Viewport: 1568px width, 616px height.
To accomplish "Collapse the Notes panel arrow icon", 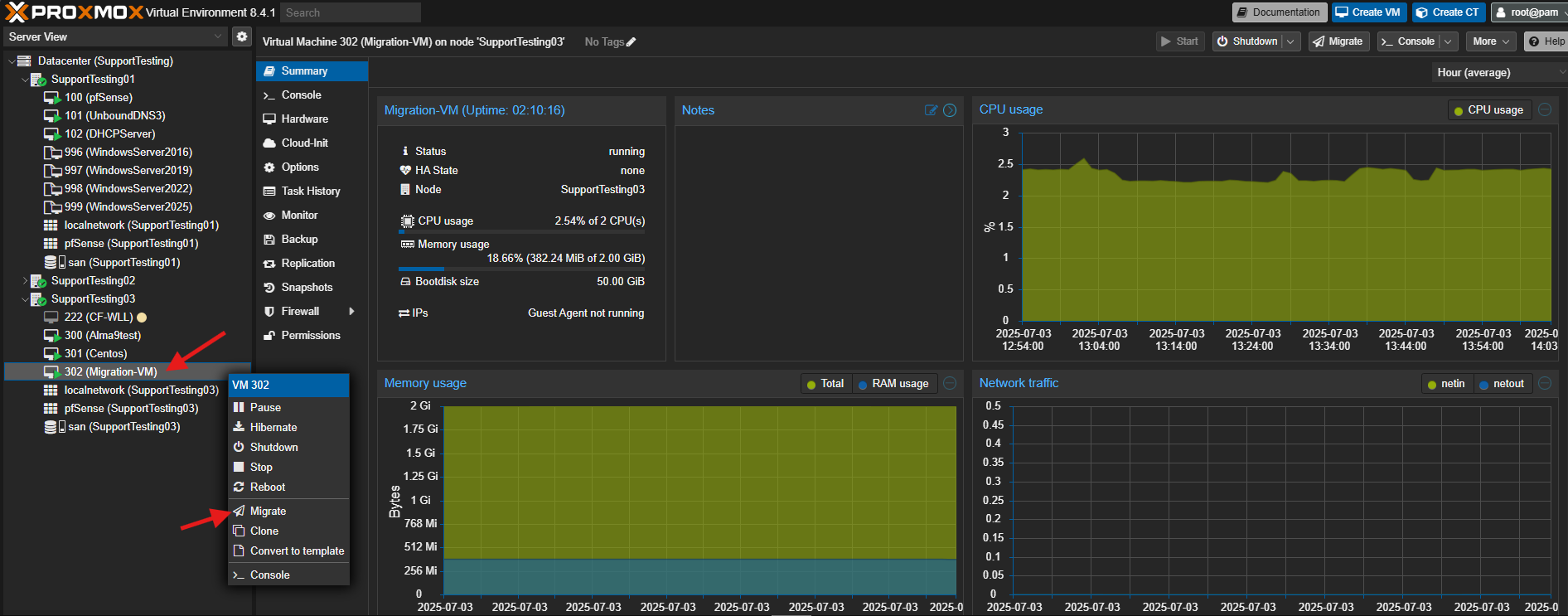I will tap(950, 110).
